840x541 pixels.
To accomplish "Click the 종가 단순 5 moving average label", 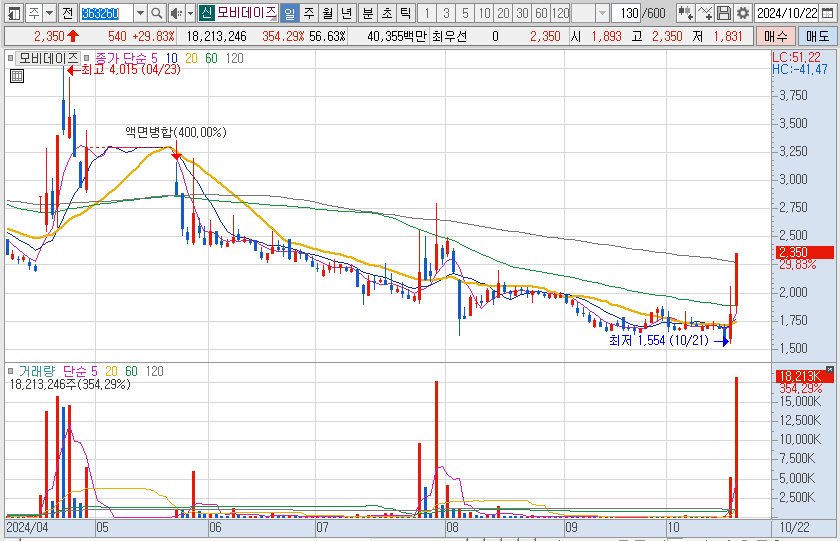I will pyautogui.click(x=126, y=58).
